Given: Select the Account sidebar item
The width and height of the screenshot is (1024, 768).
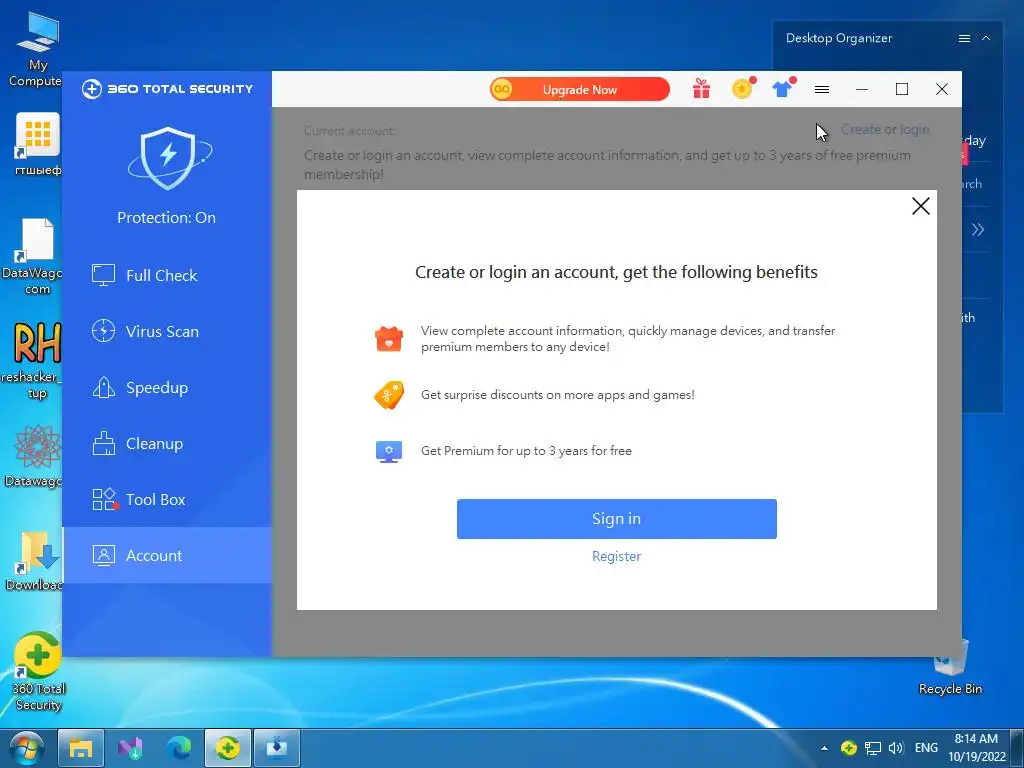Looking at the screenshot, I should pos(167,555).
